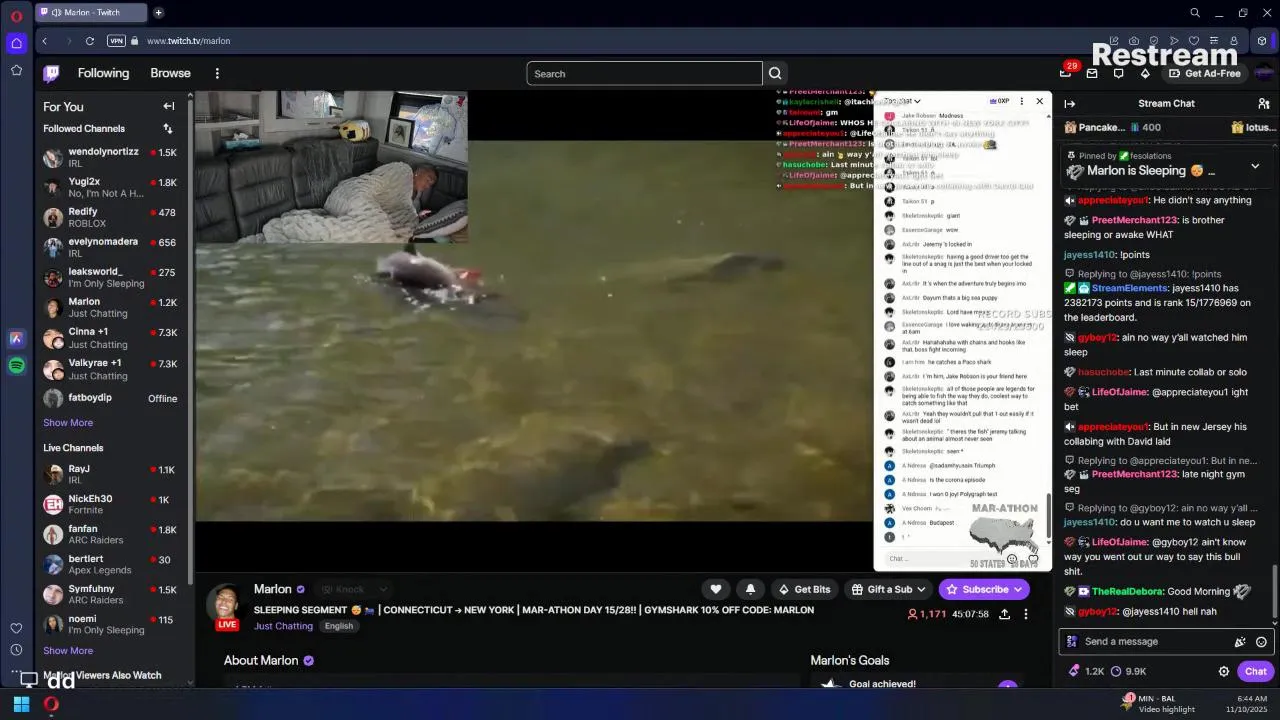Click Opera icon in Windows taskbar
The image size is (1280, 720).
[51, 704]
